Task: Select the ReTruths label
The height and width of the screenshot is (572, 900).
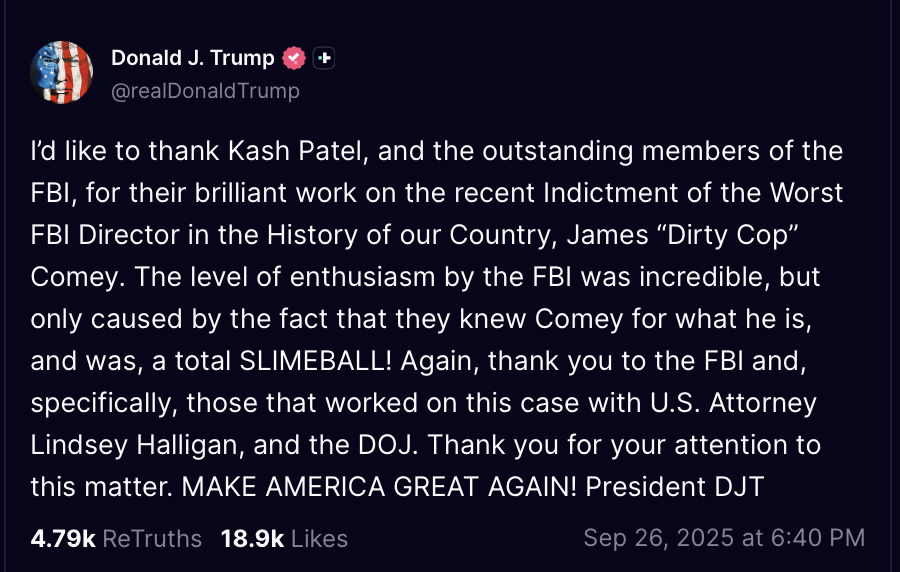Action: [152, 538]
